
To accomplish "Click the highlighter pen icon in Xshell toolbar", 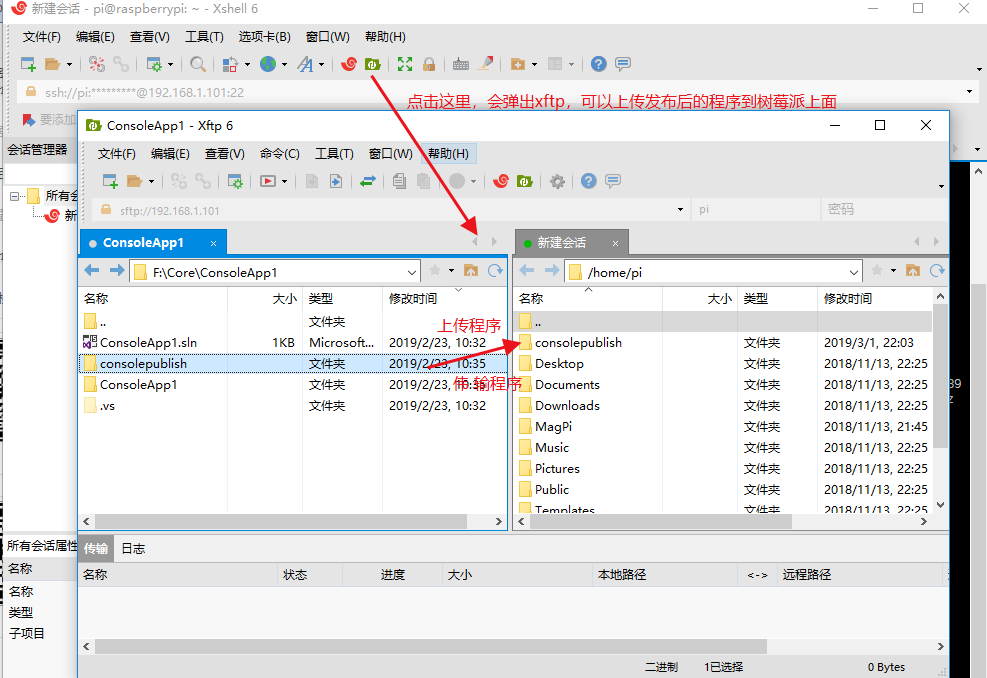I will (x=485, y=64).
